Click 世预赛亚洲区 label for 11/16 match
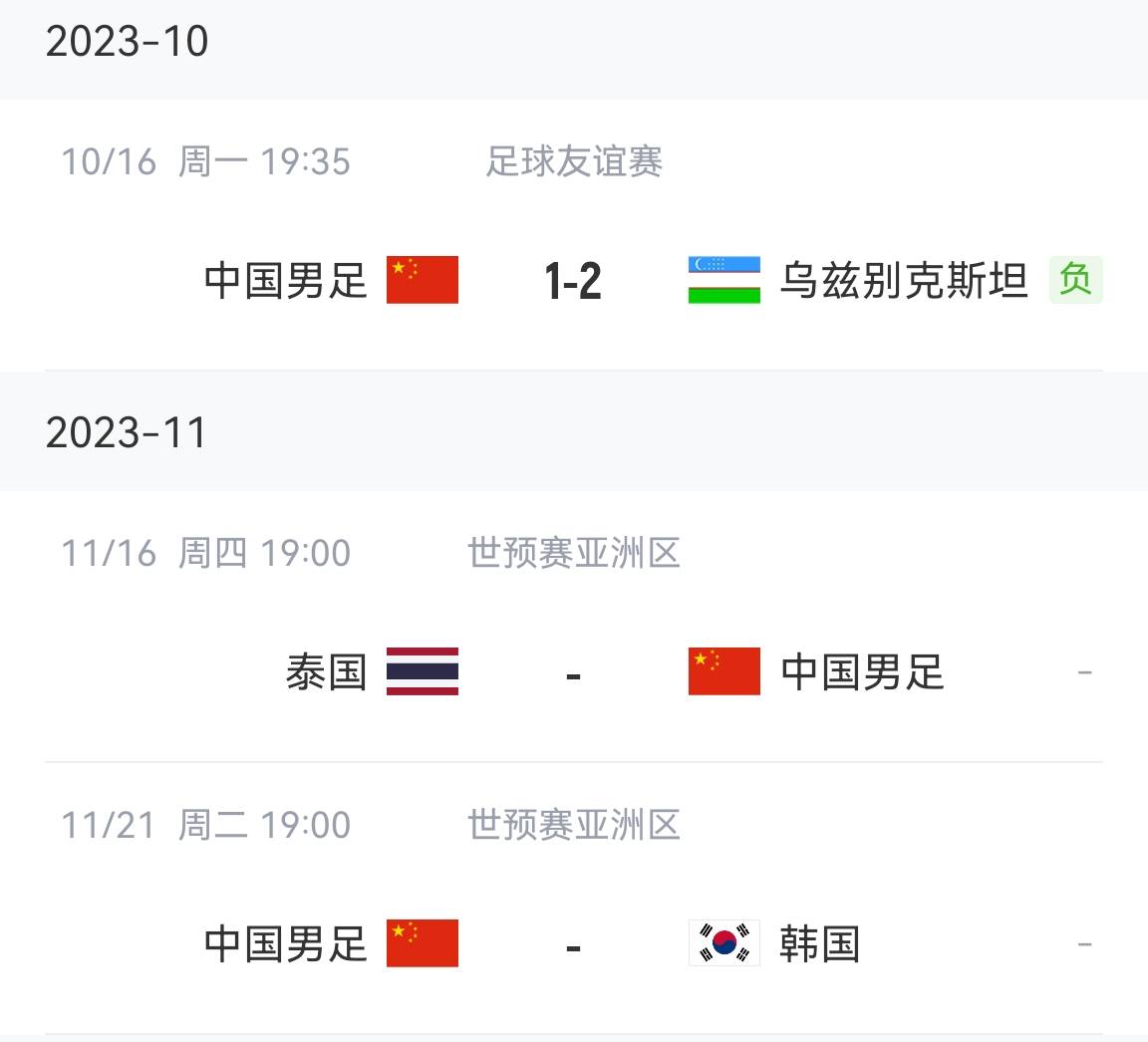The height and width of the screenshot is (1042, 1148). click(574, 553)
